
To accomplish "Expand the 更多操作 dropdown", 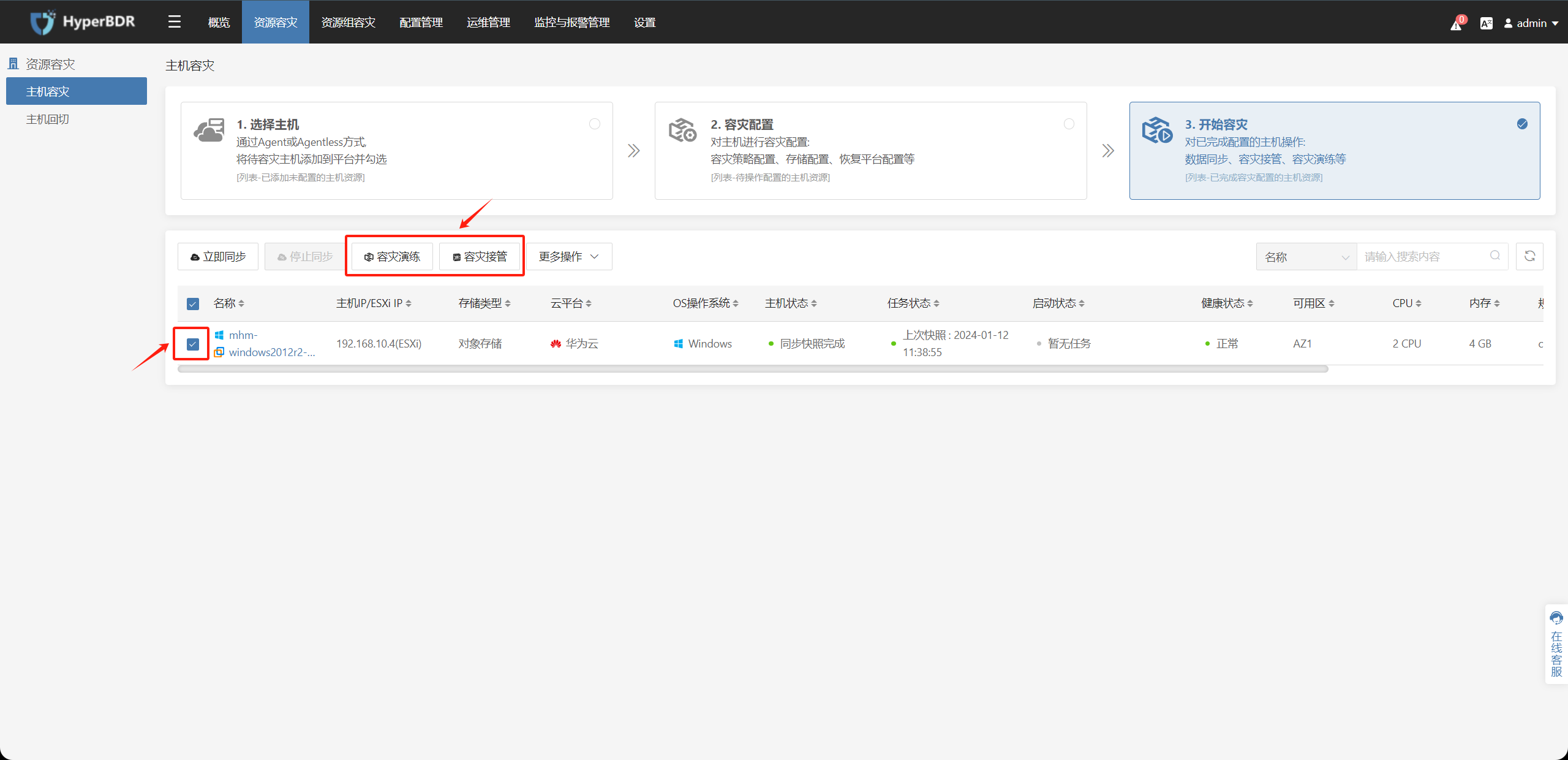I will tap(569, 256).
